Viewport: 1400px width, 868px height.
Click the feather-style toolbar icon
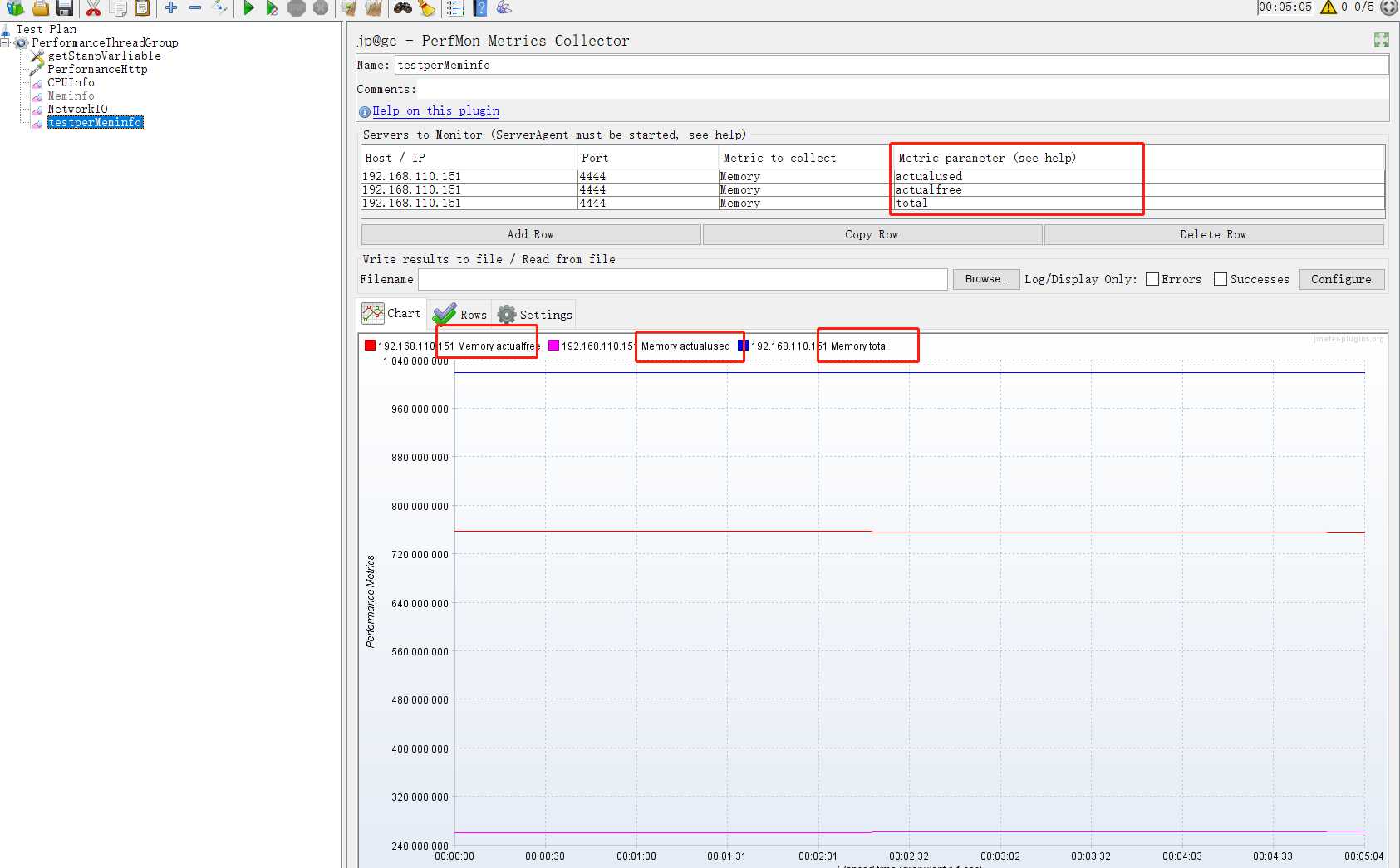504,7
